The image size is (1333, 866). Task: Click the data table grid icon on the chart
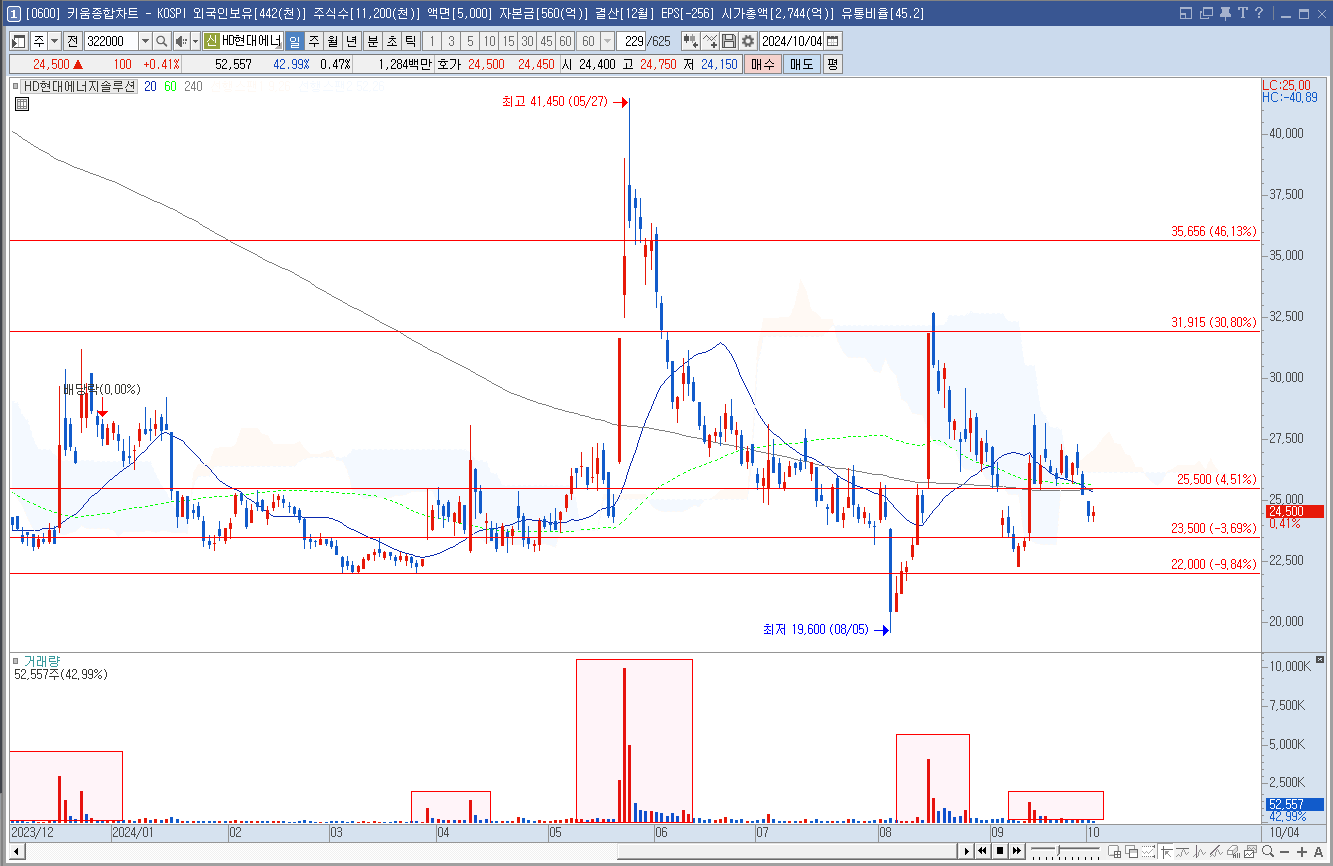tap(22, 103)
